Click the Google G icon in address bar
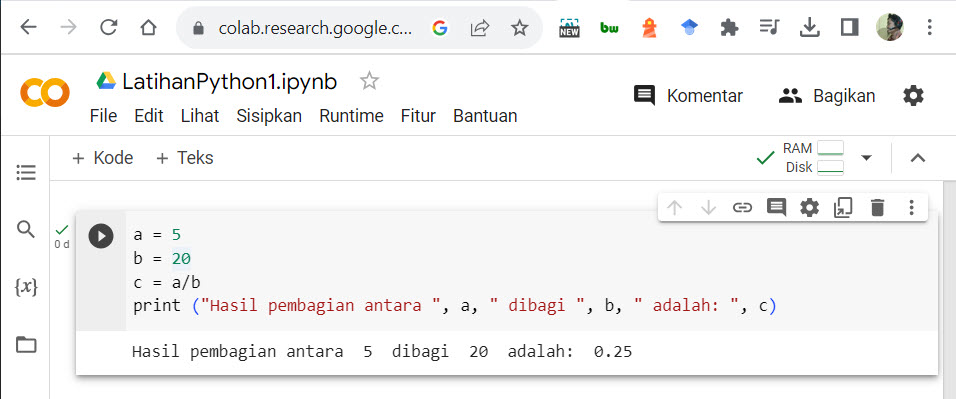The height and width of the screenshot is (399, 956). pyautogui.click(x=440, y=28)
